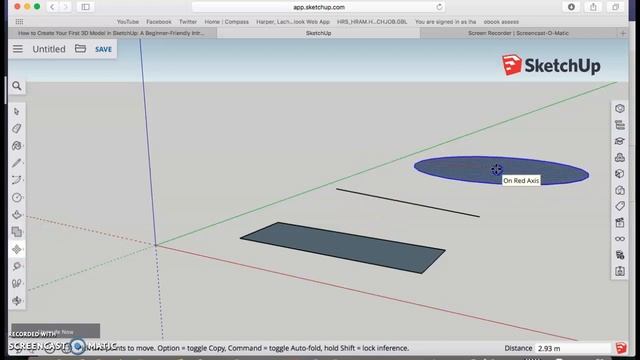Screen dimensions: 640x360
Task: Open the Facebook bookmark
Action: click(x=159, y=22)
